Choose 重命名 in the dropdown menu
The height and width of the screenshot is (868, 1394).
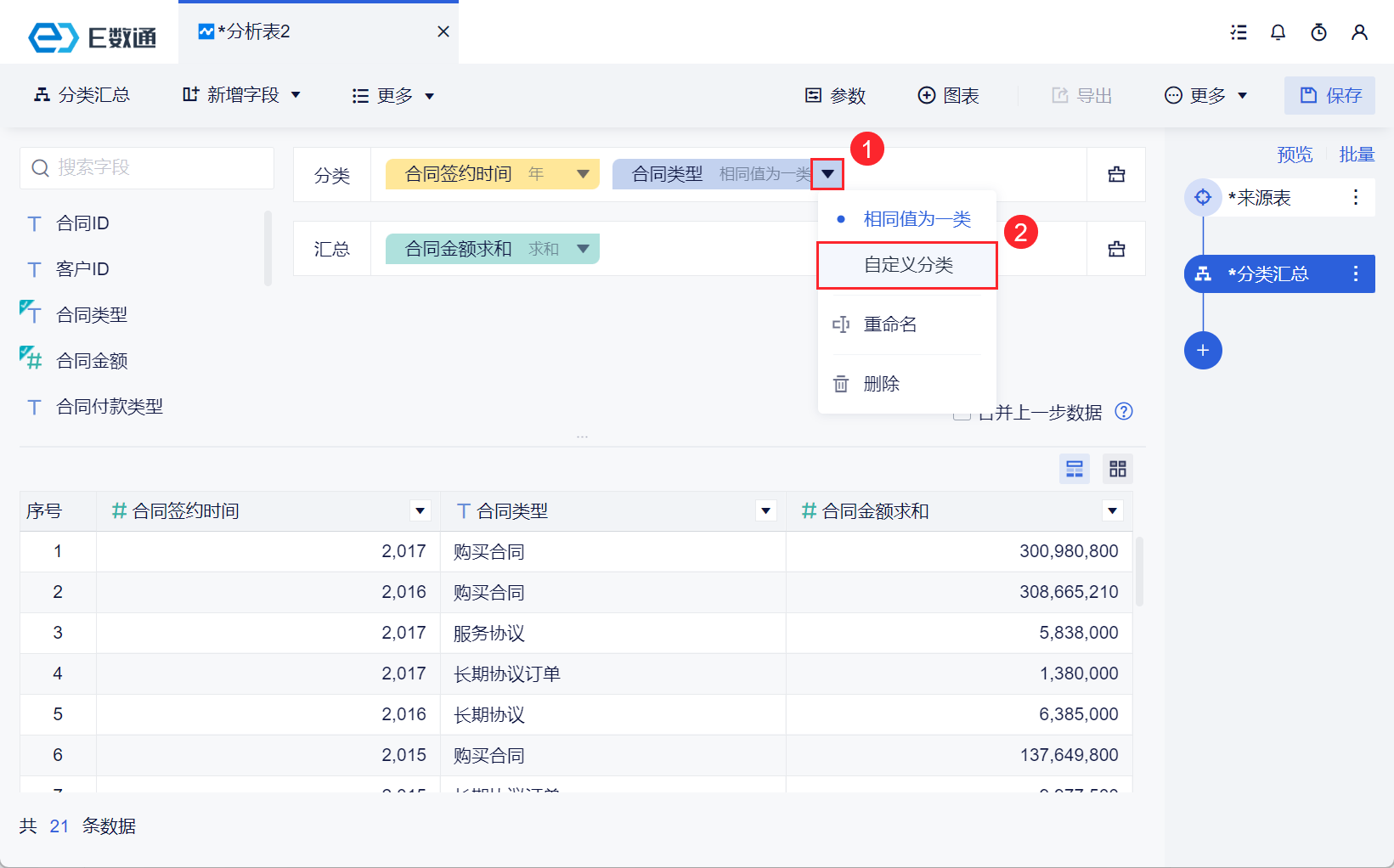tap(889, 324)
